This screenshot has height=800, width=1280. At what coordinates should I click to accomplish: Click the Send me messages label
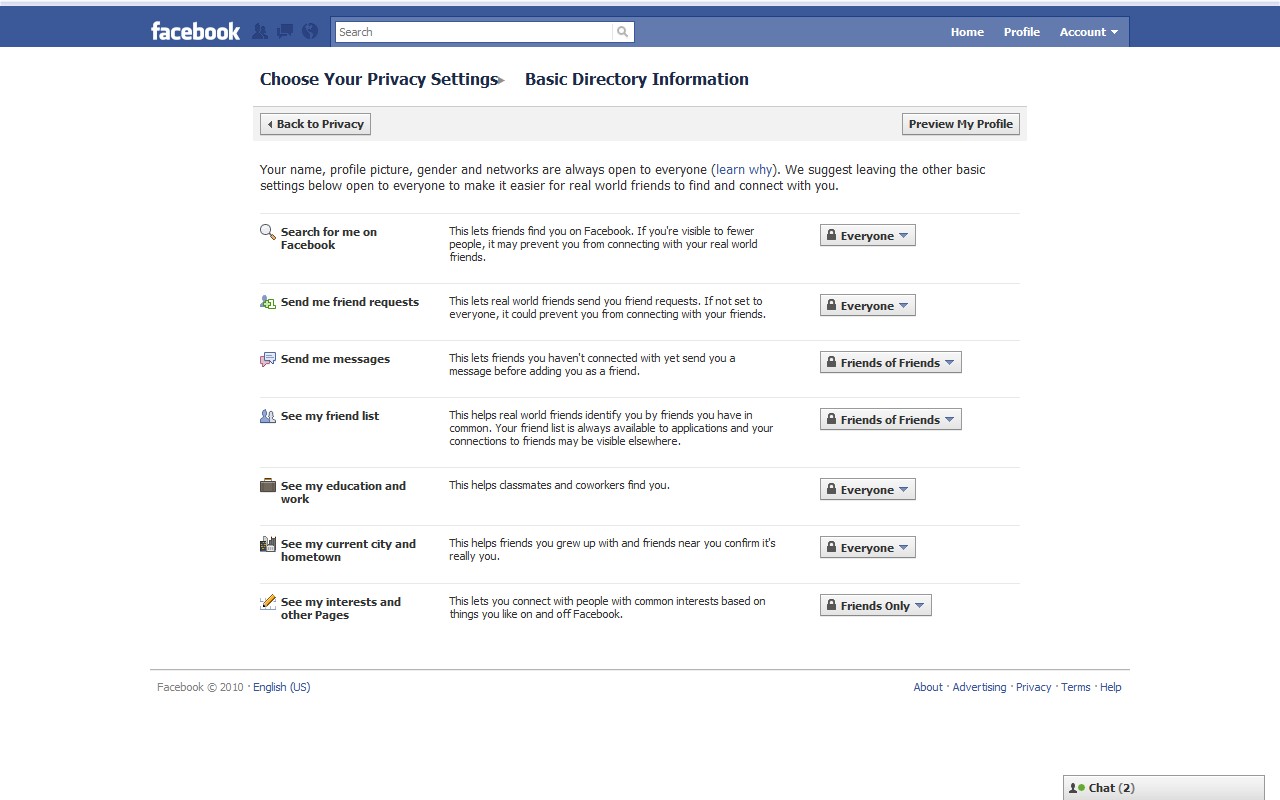[x=335, y=359]
